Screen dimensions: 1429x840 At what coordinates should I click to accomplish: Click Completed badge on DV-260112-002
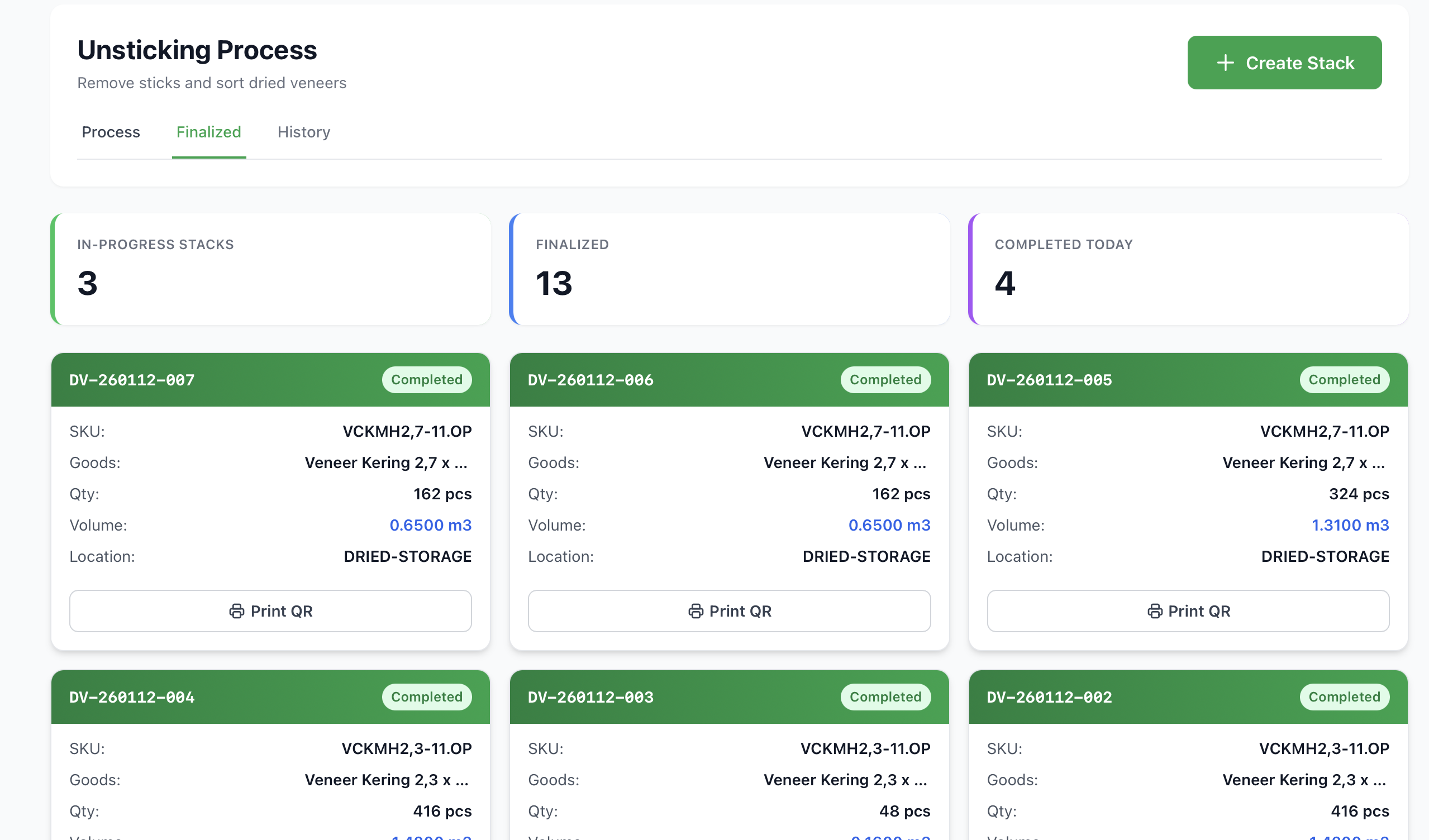(x=1344, y=696)
